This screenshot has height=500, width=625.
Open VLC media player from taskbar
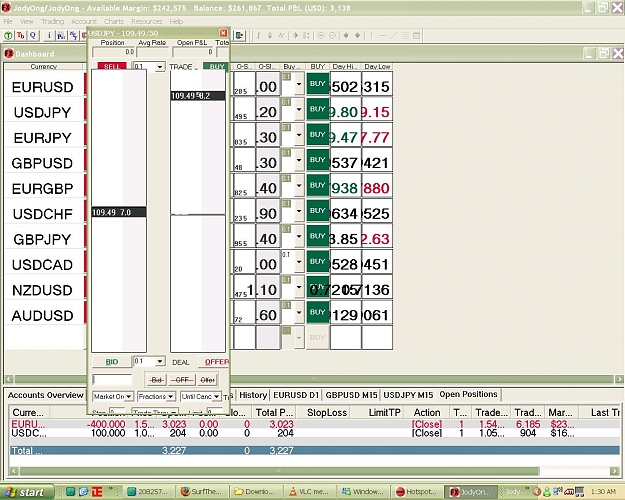[x=309, y=492]
